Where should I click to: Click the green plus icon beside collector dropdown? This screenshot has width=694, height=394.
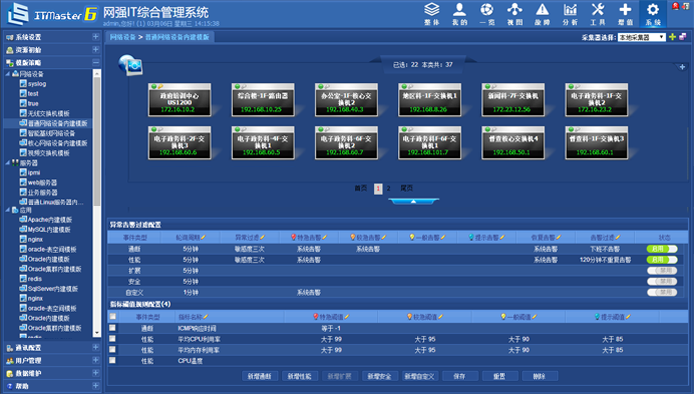click(x=672, y=37)
